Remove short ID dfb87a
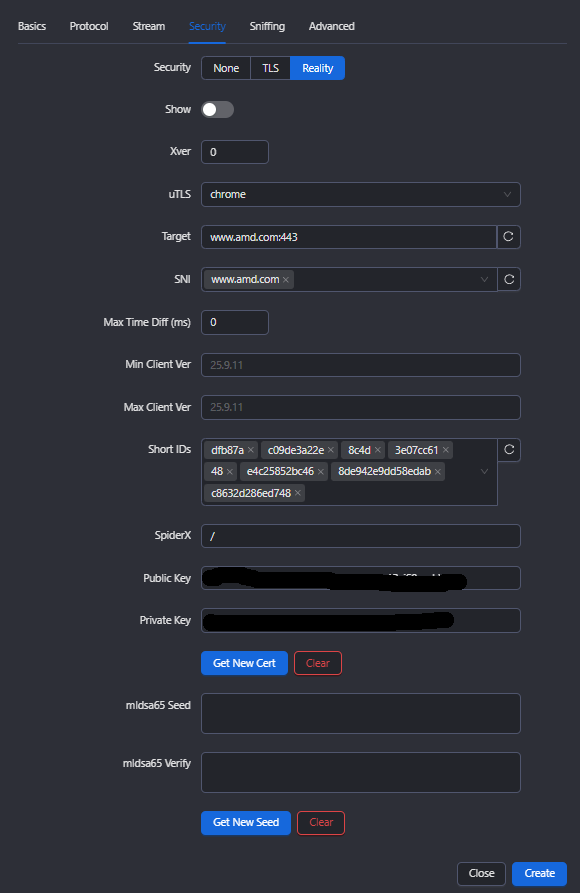Screen dimensions: 580x893 (251, 450)
